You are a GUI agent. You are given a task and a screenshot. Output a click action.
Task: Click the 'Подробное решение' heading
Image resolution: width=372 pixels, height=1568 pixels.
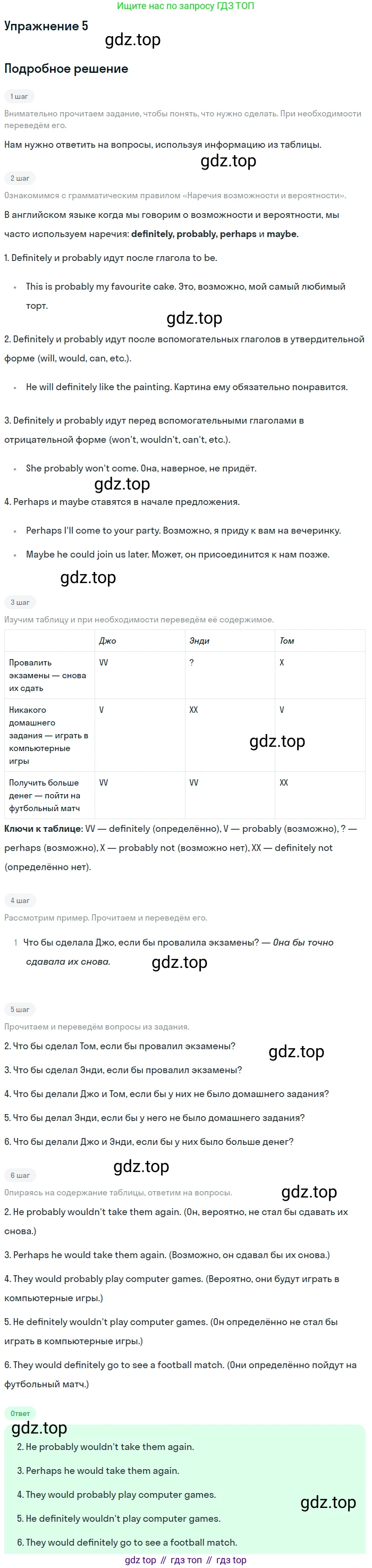pos(66,69)
